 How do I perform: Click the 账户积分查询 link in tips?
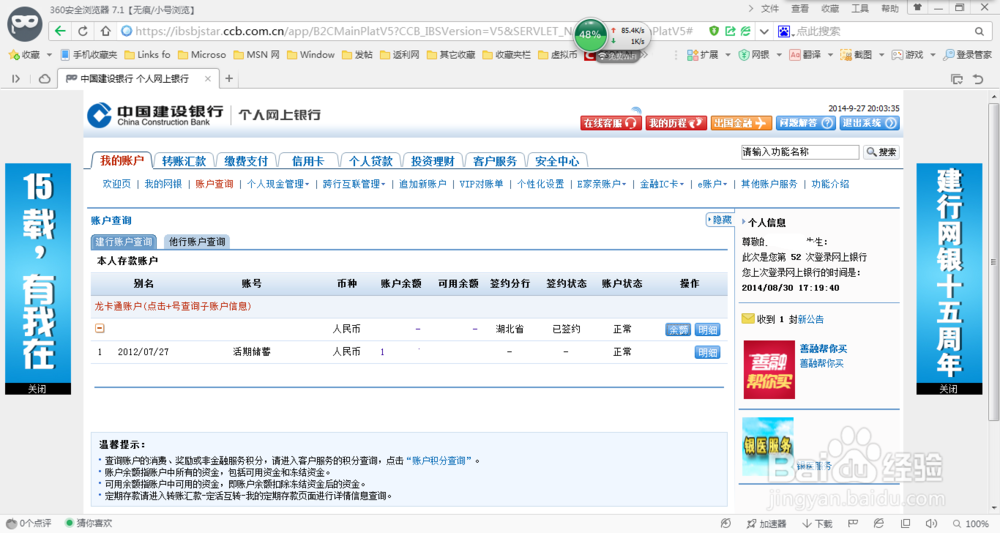tap(441, 460)
